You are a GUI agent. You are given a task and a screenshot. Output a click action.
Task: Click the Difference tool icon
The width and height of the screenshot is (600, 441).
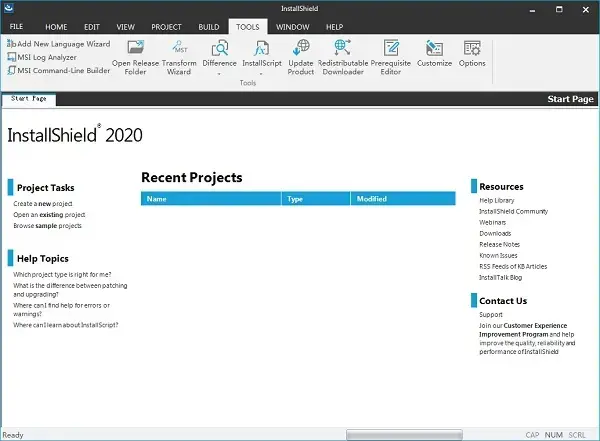tap(220, 48)
